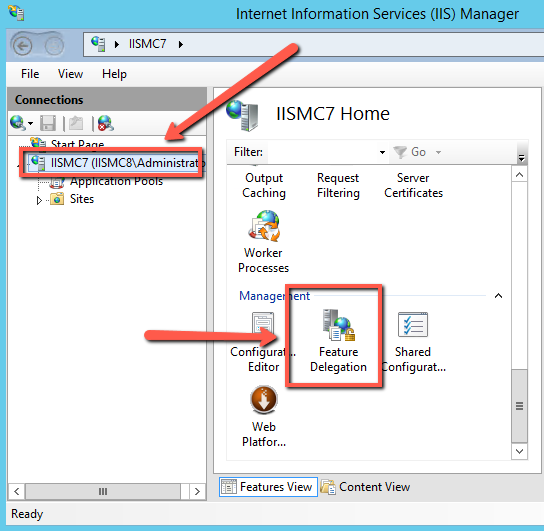Click the server node icon in the Connections tree
The image size is (544, 531).
click(x=38, y=163)
